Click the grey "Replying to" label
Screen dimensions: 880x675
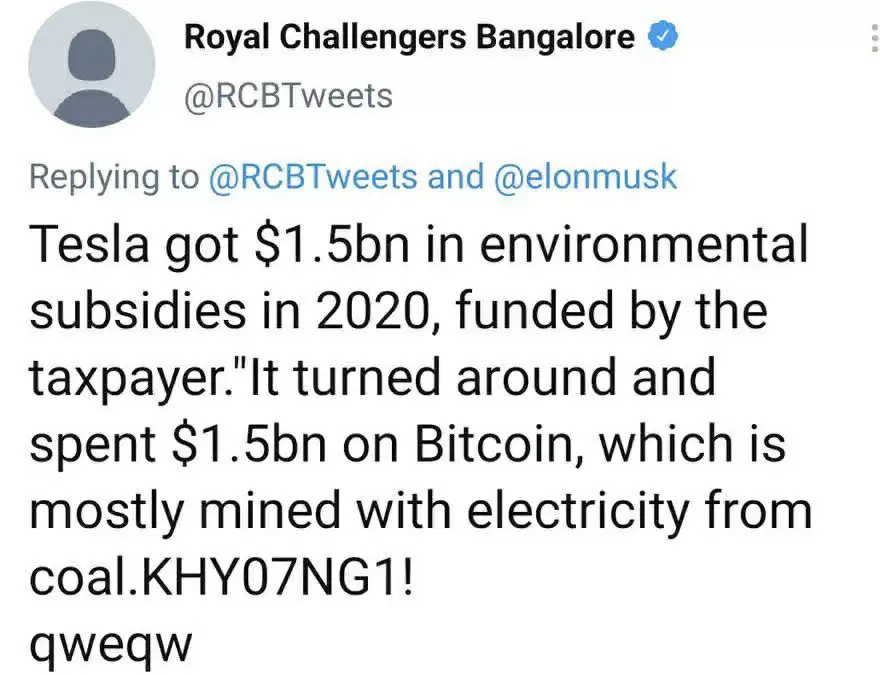click(114, 177)
